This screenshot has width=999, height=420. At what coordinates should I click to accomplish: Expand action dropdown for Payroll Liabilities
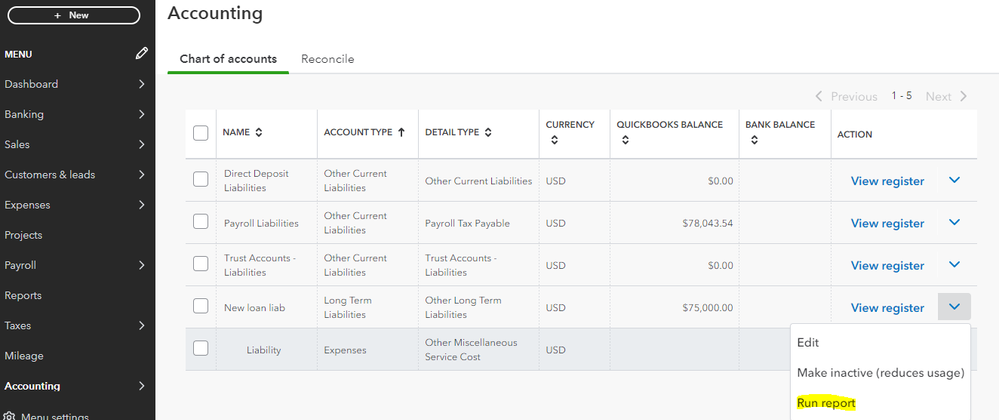954,222
